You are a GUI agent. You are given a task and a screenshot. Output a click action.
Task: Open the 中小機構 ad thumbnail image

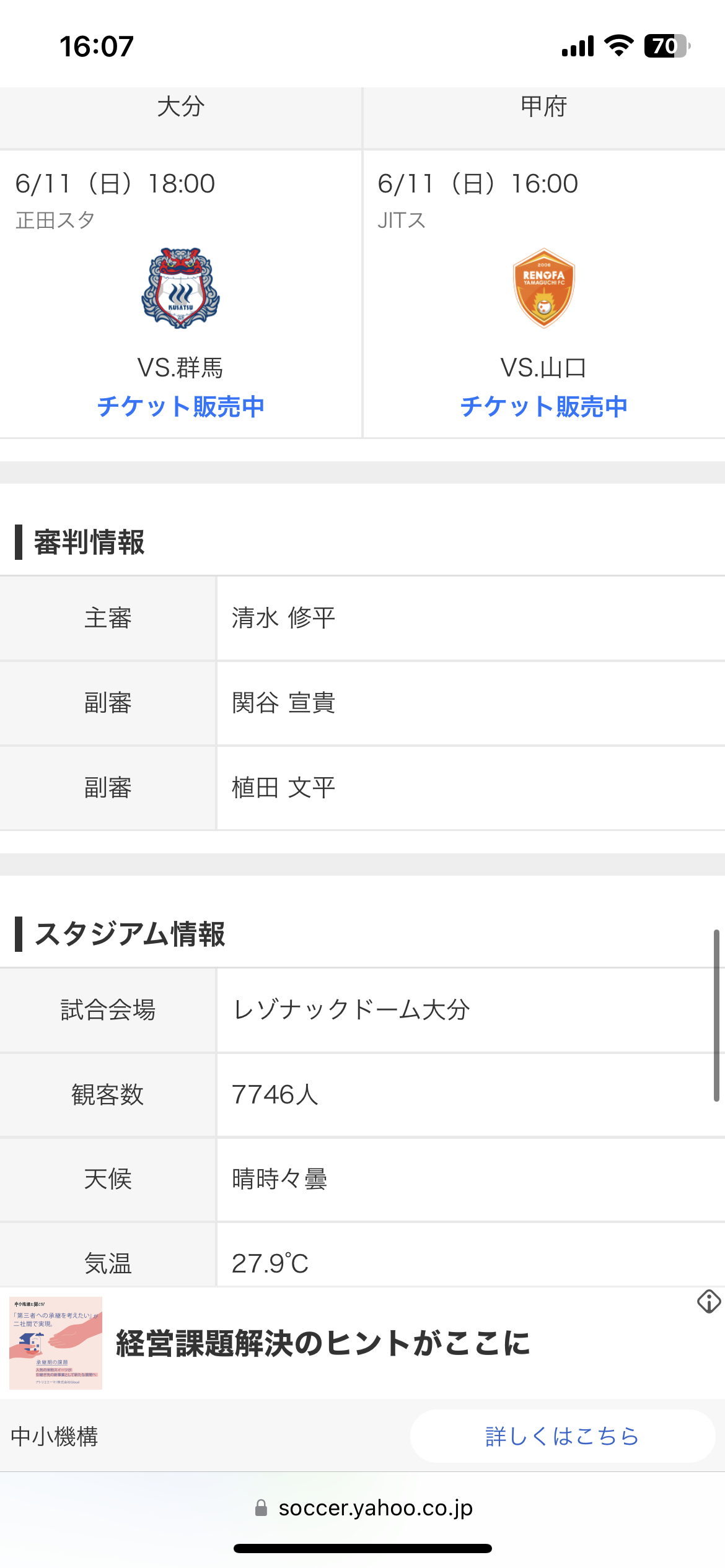(x=56, y=1343)
